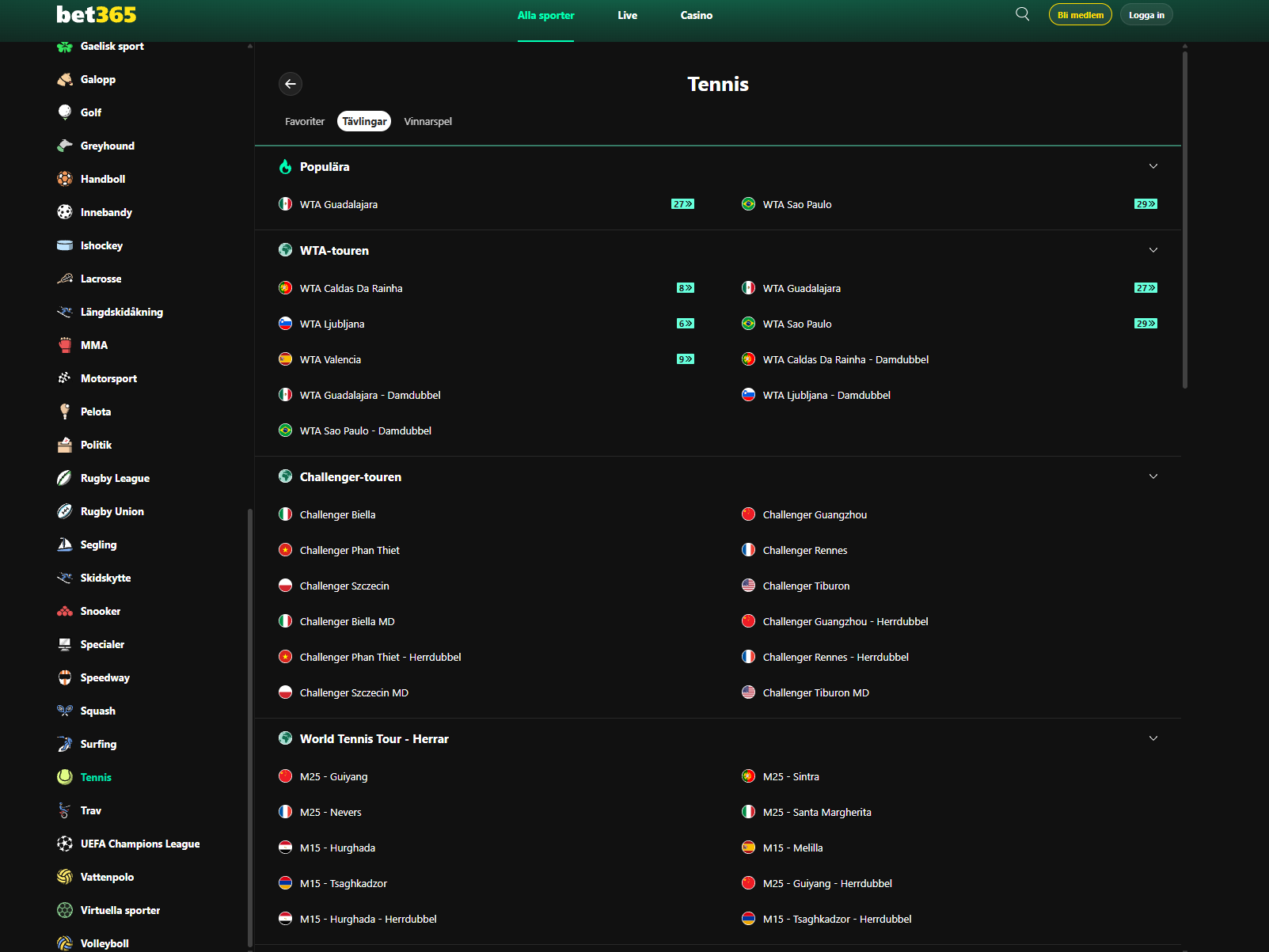This screenshot has width=1269, height=952.
Task: Open M15 - Hurghada tournament
Action: (x=338, y=848)
